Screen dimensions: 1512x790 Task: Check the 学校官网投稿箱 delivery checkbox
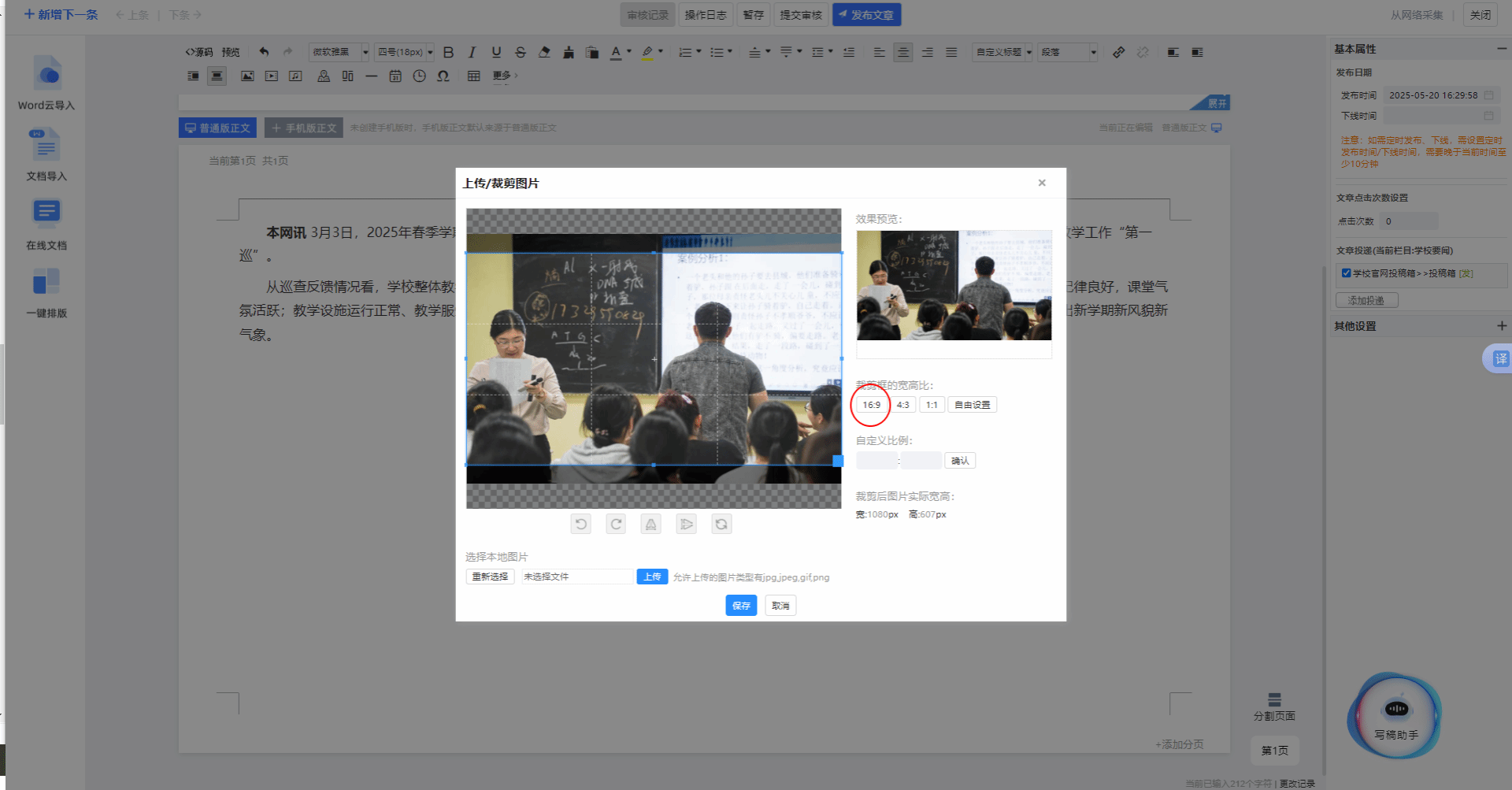1346,273
